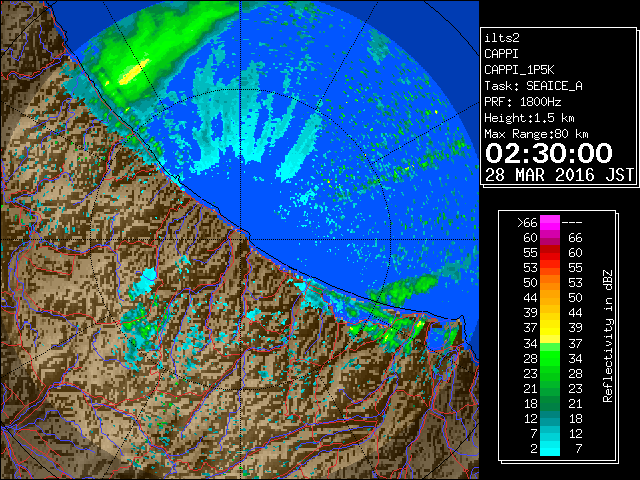Click the '>66' label in the legend
640x480 pixels.
[x=527, y=222]
